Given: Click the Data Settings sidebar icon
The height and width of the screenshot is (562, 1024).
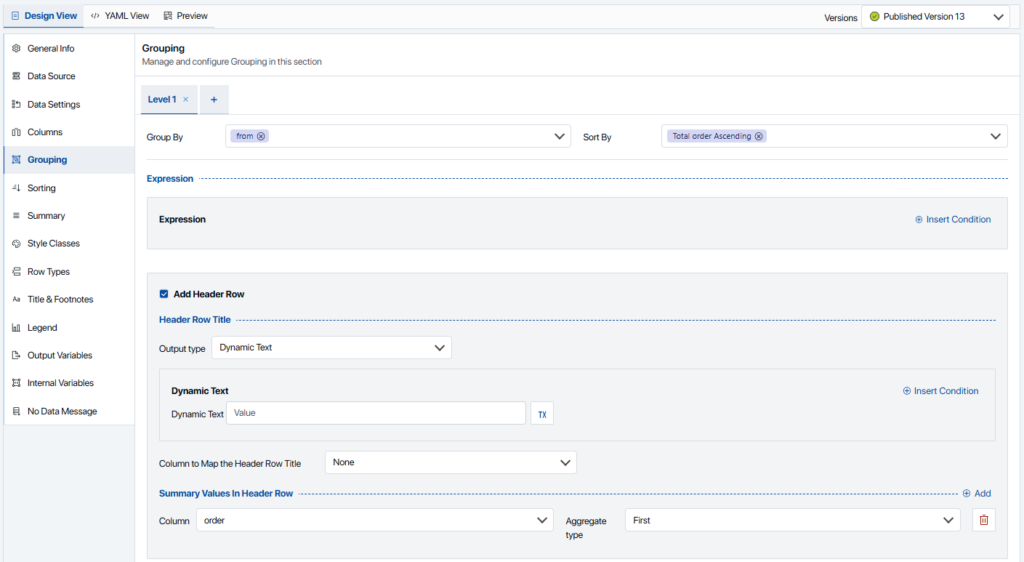Looking at the screenshot, I should tap(16, 104).
